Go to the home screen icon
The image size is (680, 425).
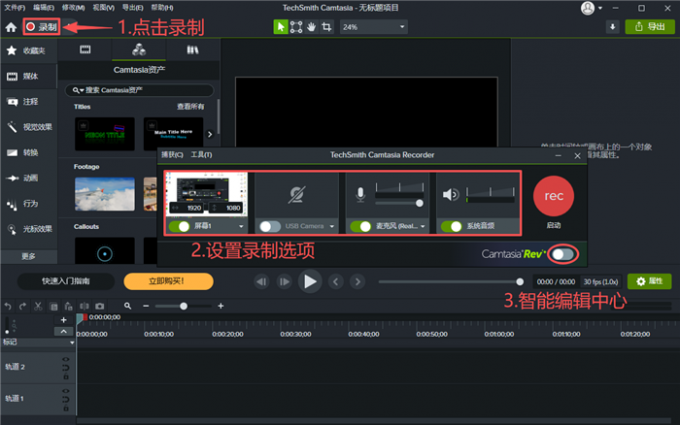coord(11,27)
